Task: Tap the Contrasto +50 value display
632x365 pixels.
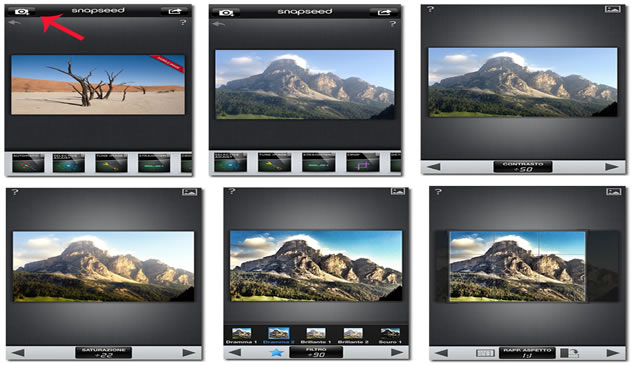Action: coord(523,167)
